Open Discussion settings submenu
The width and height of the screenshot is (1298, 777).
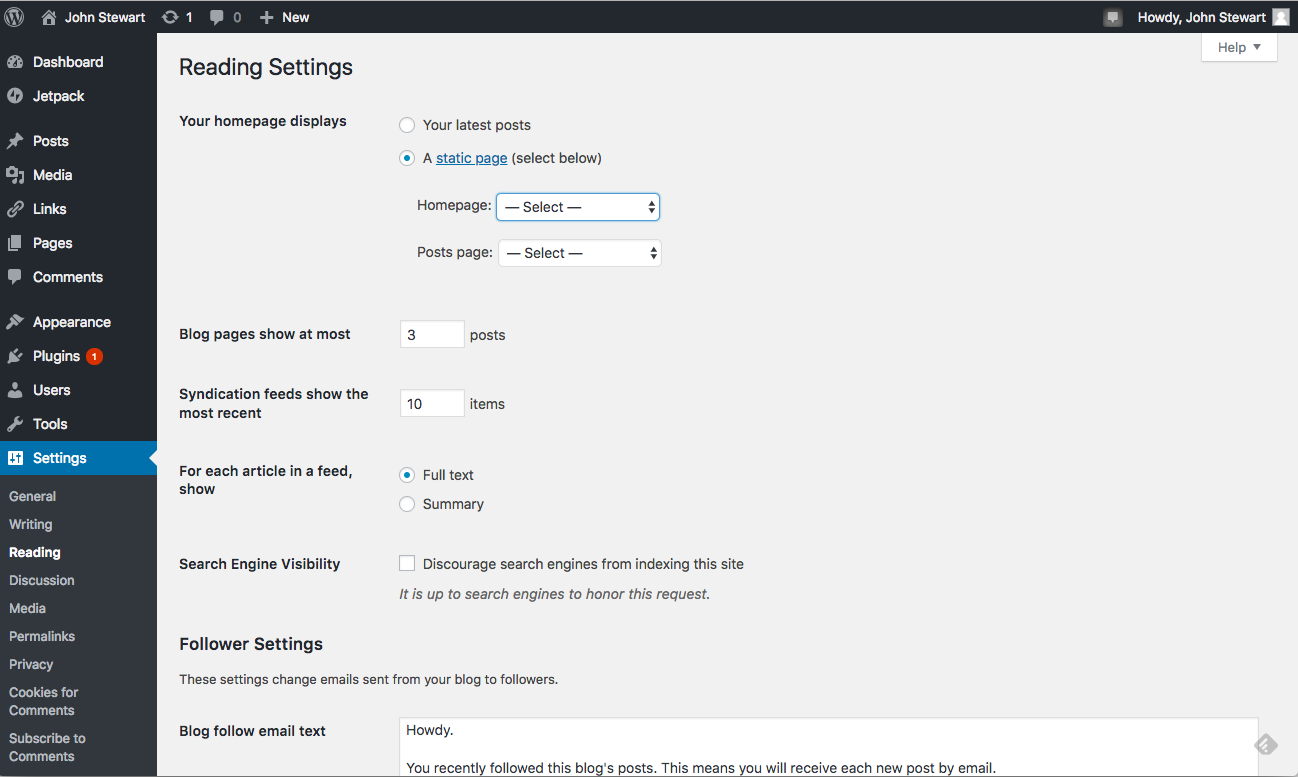pyautogui.click(x=42, y=580)
